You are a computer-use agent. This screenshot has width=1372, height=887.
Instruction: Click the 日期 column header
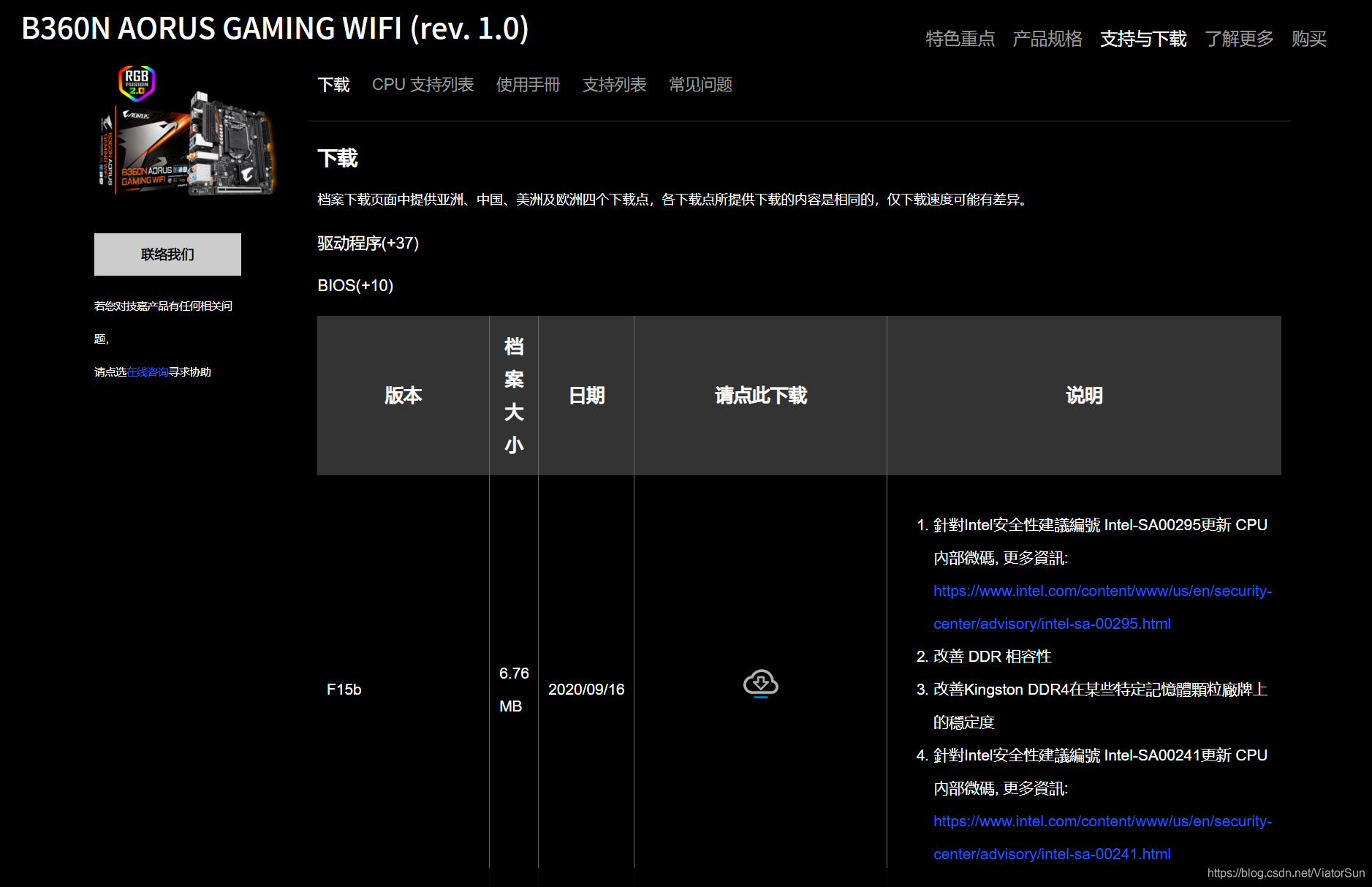(586, 396)
